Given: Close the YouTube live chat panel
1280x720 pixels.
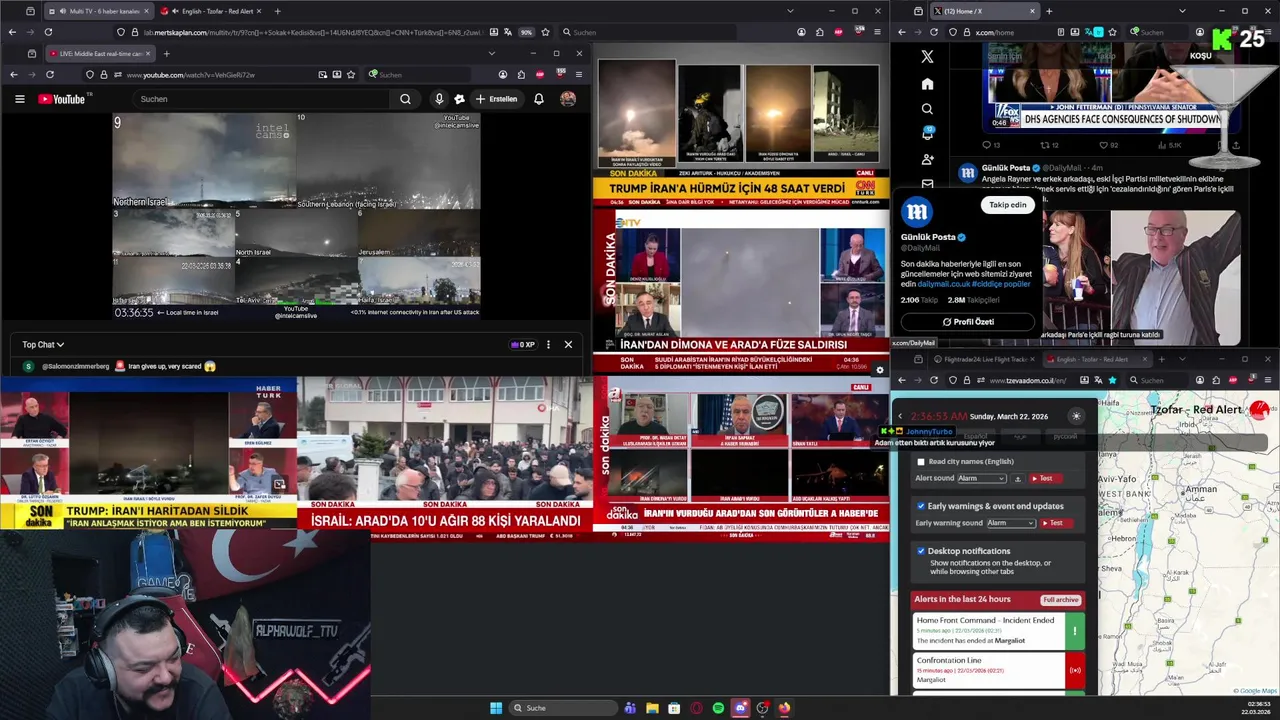Looking at the screenshot, I should pyautogui.click(x=568, y=344).
